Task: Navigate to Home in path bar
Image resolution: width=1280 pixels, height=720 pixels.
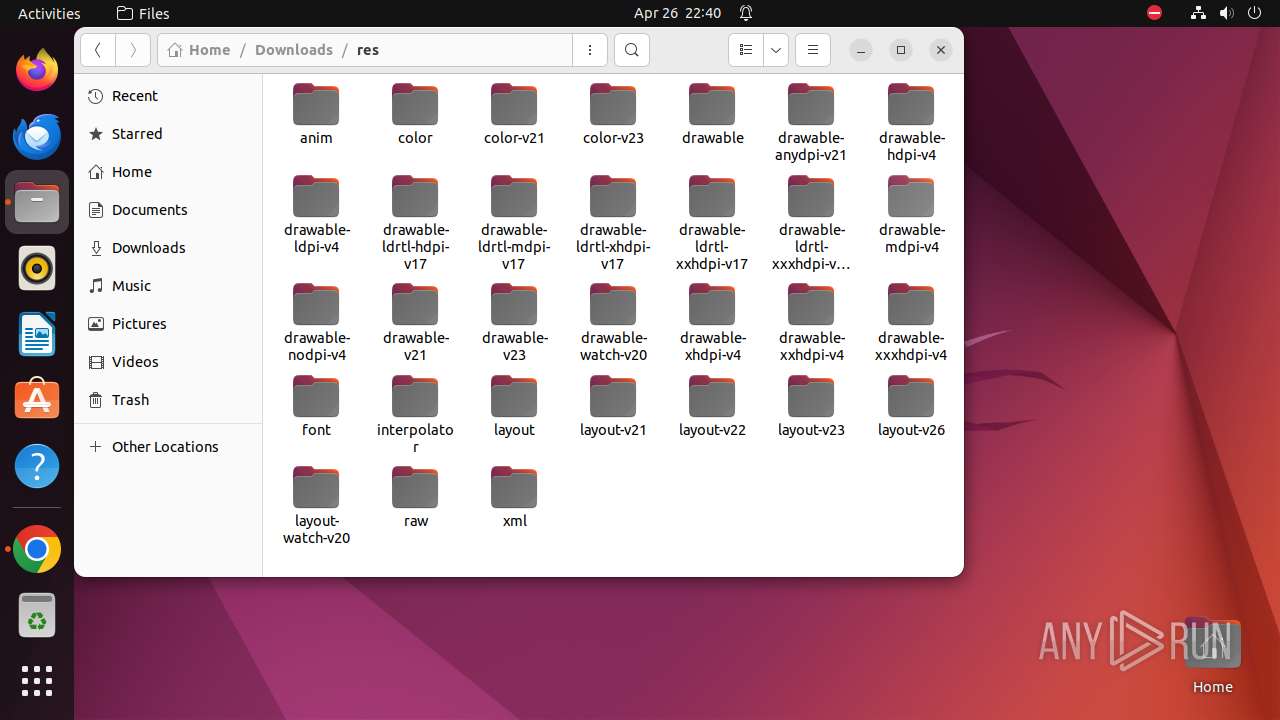Action: coord(199,50)
